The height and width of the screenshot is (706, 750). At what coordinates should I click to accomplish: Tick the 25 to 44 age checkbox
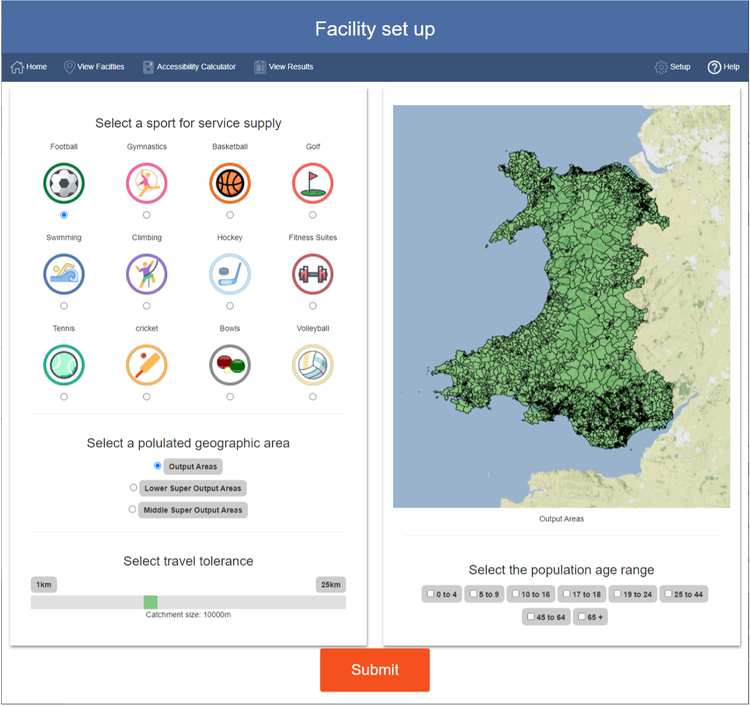tap(668, 594)
